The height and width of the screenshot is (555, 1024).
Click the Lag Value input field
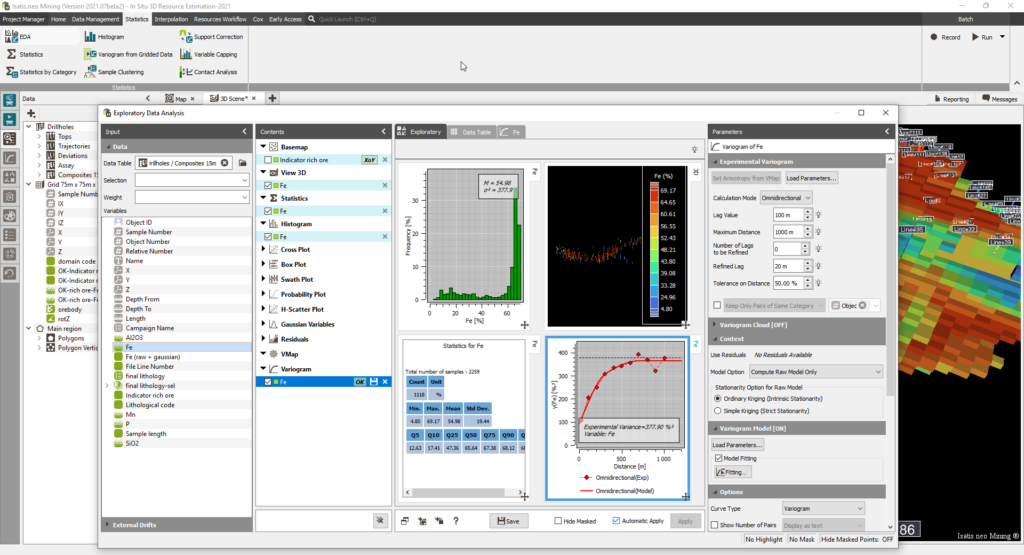[788, 215]
